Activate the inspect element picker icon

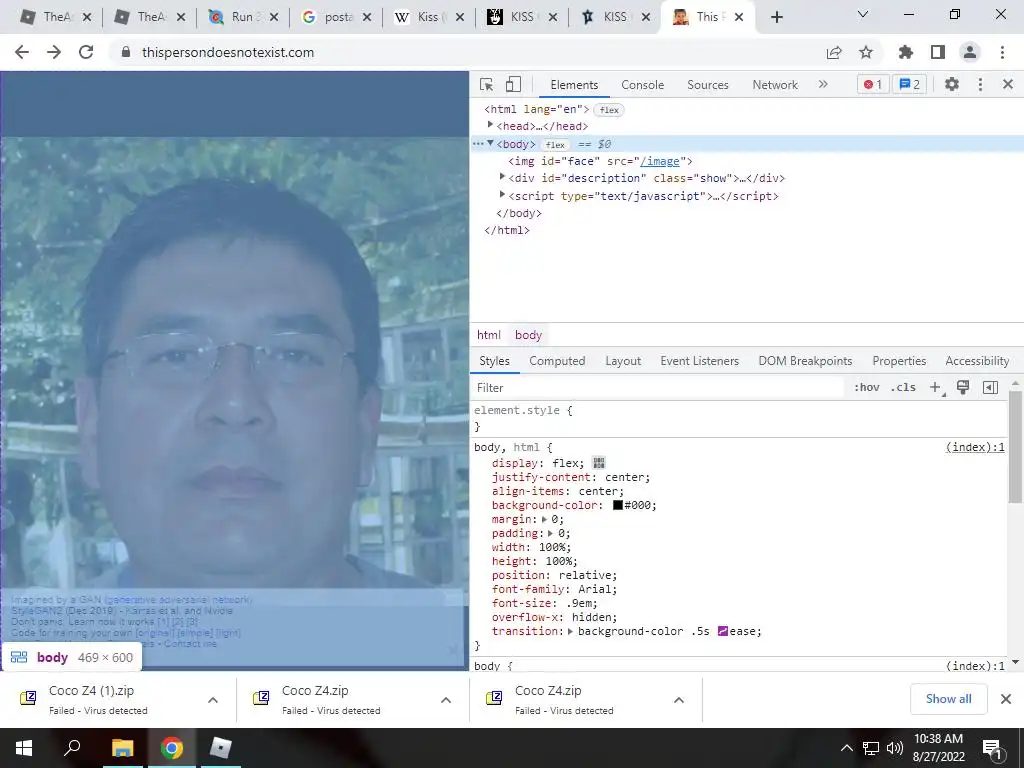click(x=486, y=84)
